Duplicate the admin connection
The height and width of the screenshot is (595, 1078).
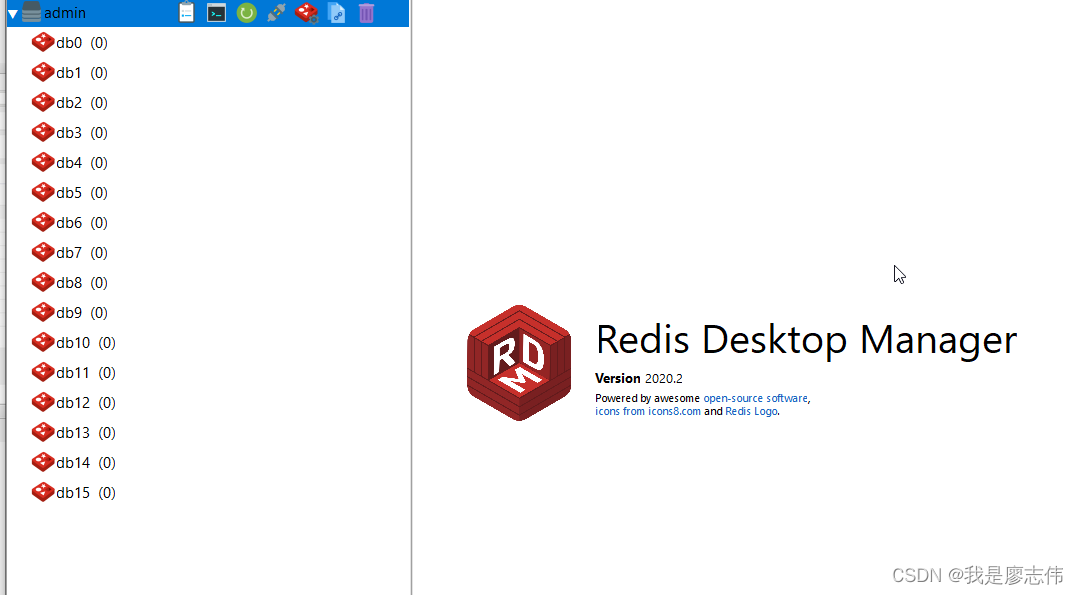[337, 12]
